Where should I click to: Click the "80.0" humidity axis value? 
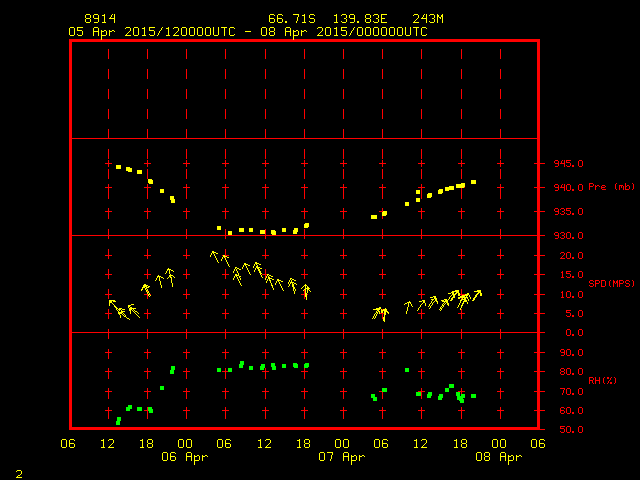[x=571, y=372]
